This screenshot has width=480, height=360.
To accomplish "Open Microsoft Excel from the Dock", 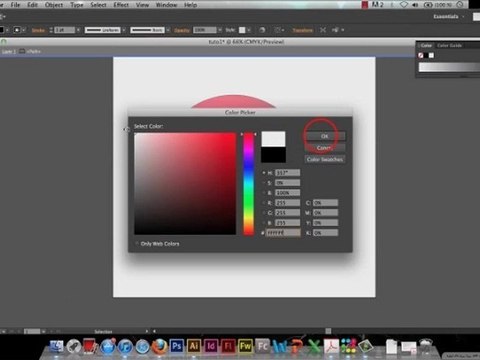I will pyautogui.click(x=314, y=347).
